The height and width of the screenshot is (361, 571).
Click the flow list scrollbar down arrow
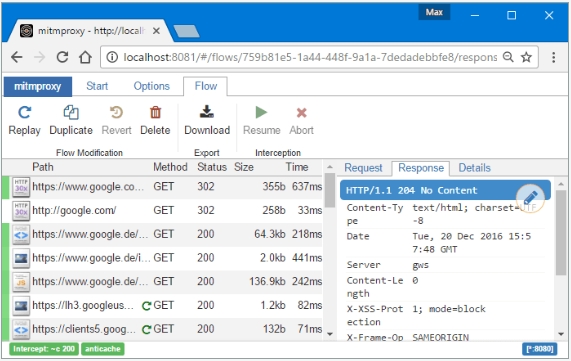(330, 334)
